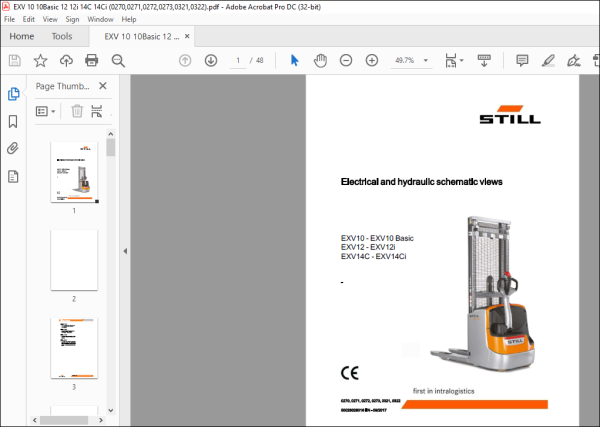Select page 3 thumbnail
Viewport: 600px width, 427px height.
[x=74, y=348]
